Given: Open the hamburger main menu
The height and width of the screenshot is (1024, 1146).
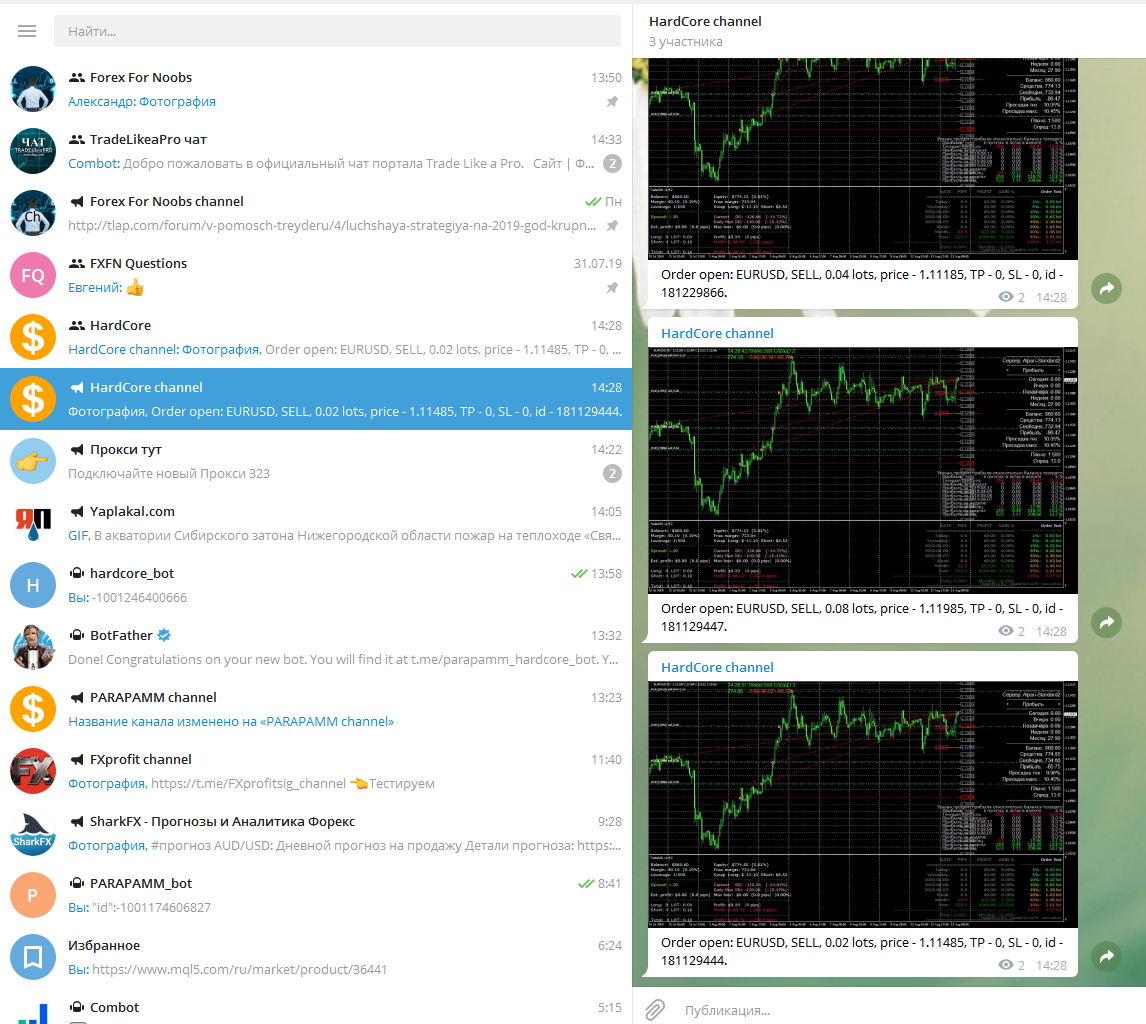Looking at the screenshot, I should (27, 31).
